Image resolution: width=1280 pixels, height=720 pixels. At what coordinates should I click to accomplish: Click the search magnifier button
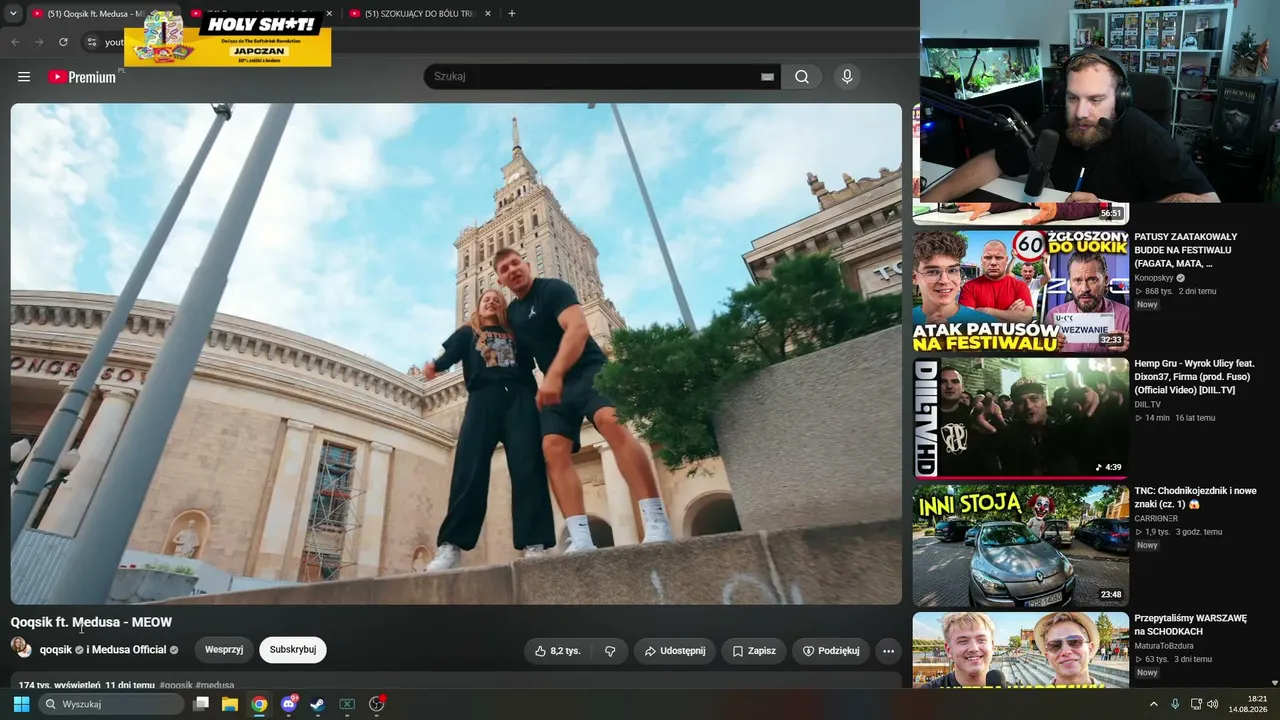pos(802,77)
